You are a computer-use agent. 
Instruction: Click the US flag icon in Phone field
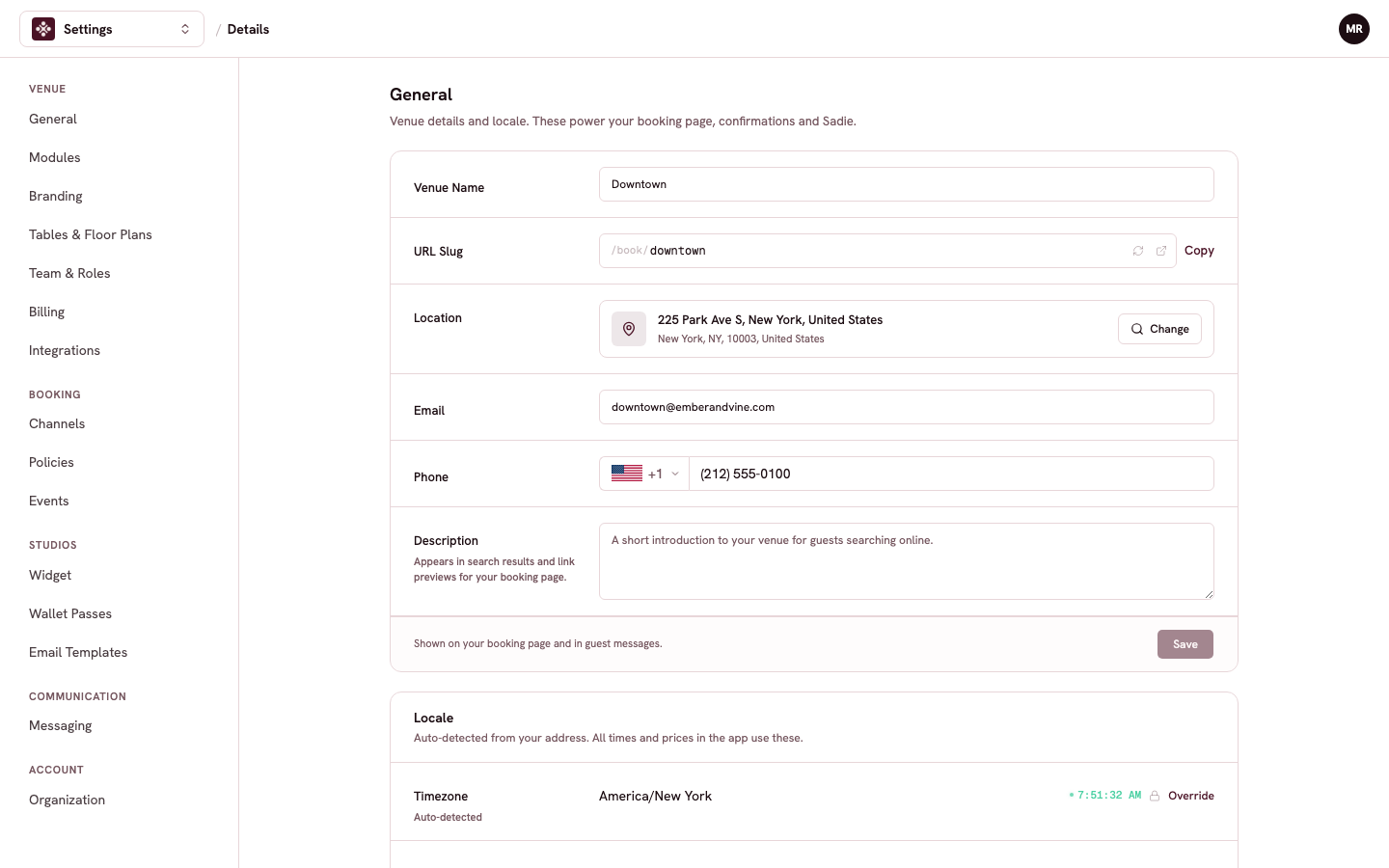(x=627, y=474)
